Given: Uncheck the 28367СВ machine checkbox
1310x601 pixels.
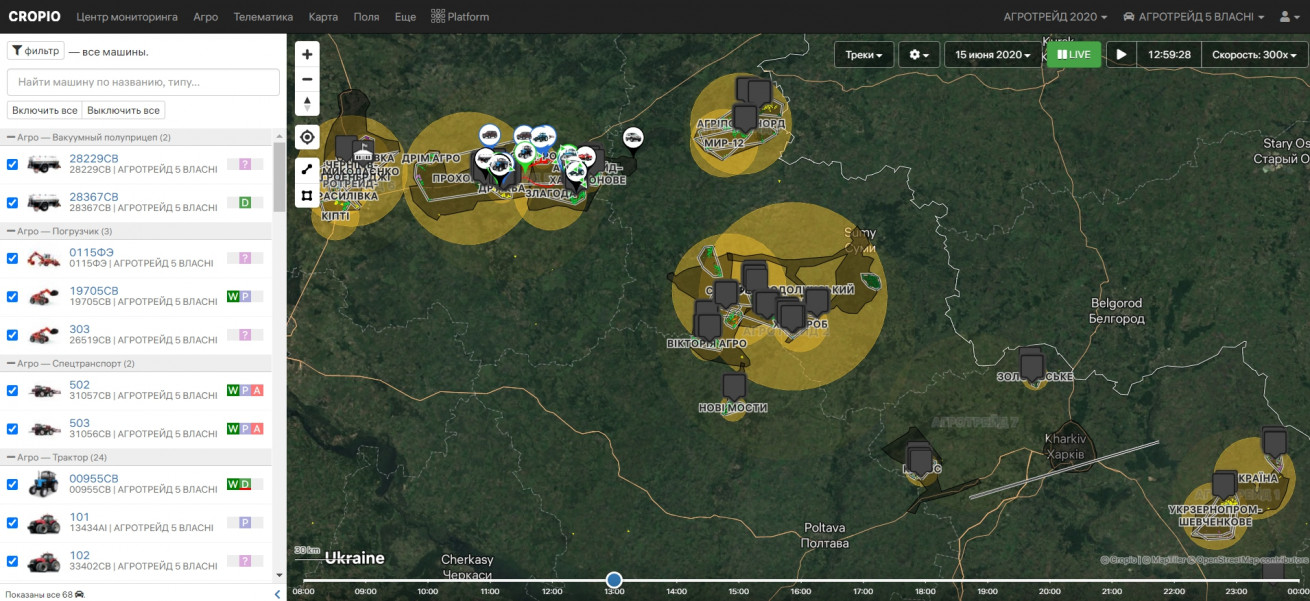Looking at the screenshot, I should 13,202.
